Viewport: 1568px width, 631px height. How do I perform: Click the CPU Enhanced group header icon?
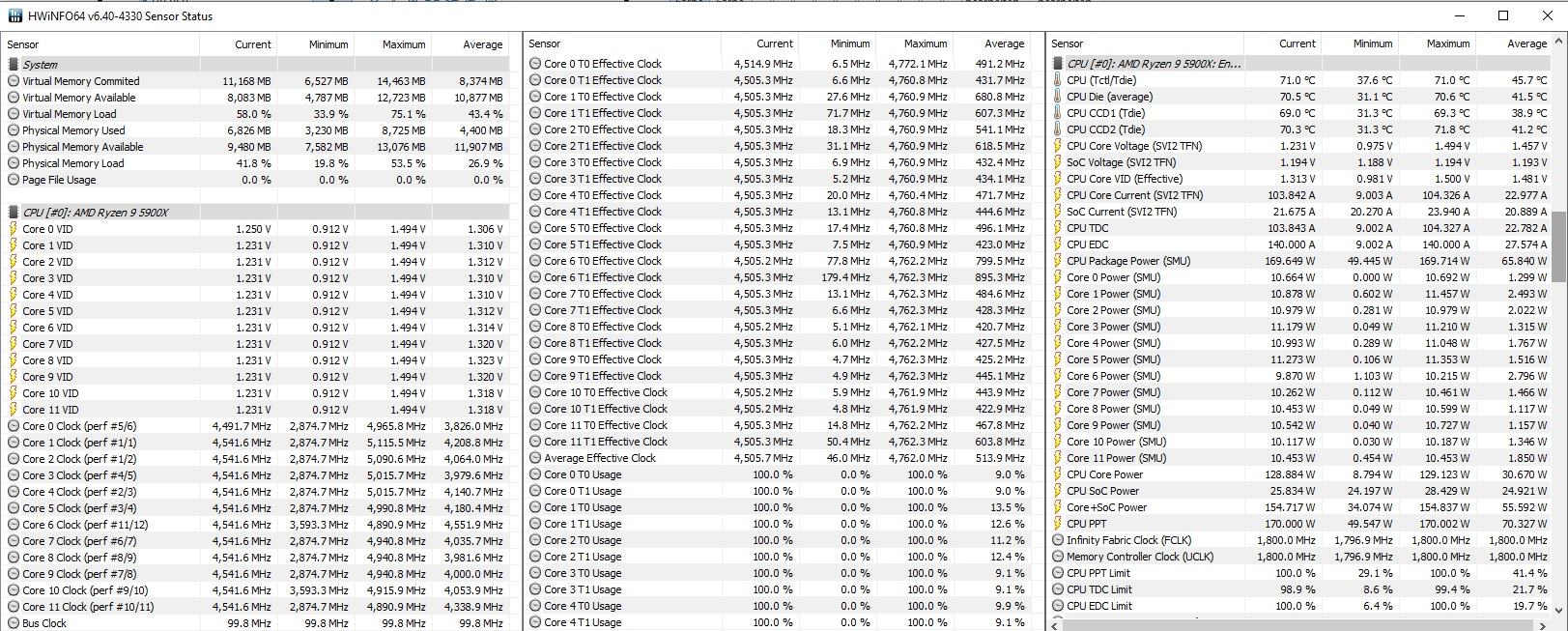pyautogui.click(x=1058, y=64)
